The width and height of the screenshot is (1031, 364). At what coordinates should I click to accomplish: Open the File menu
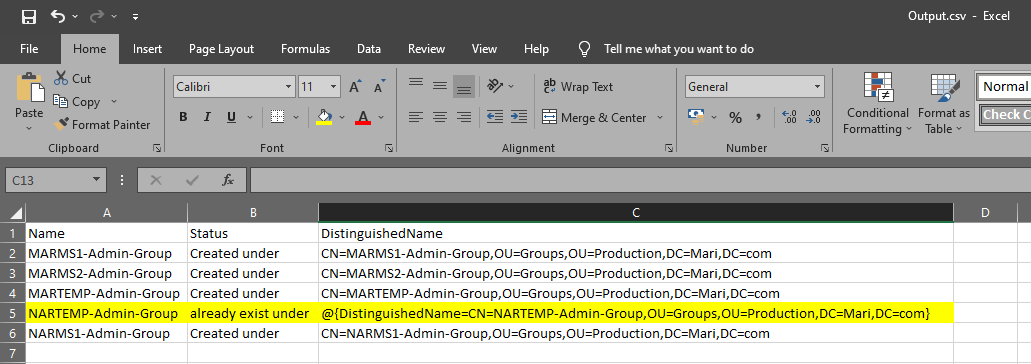(29, 49)
